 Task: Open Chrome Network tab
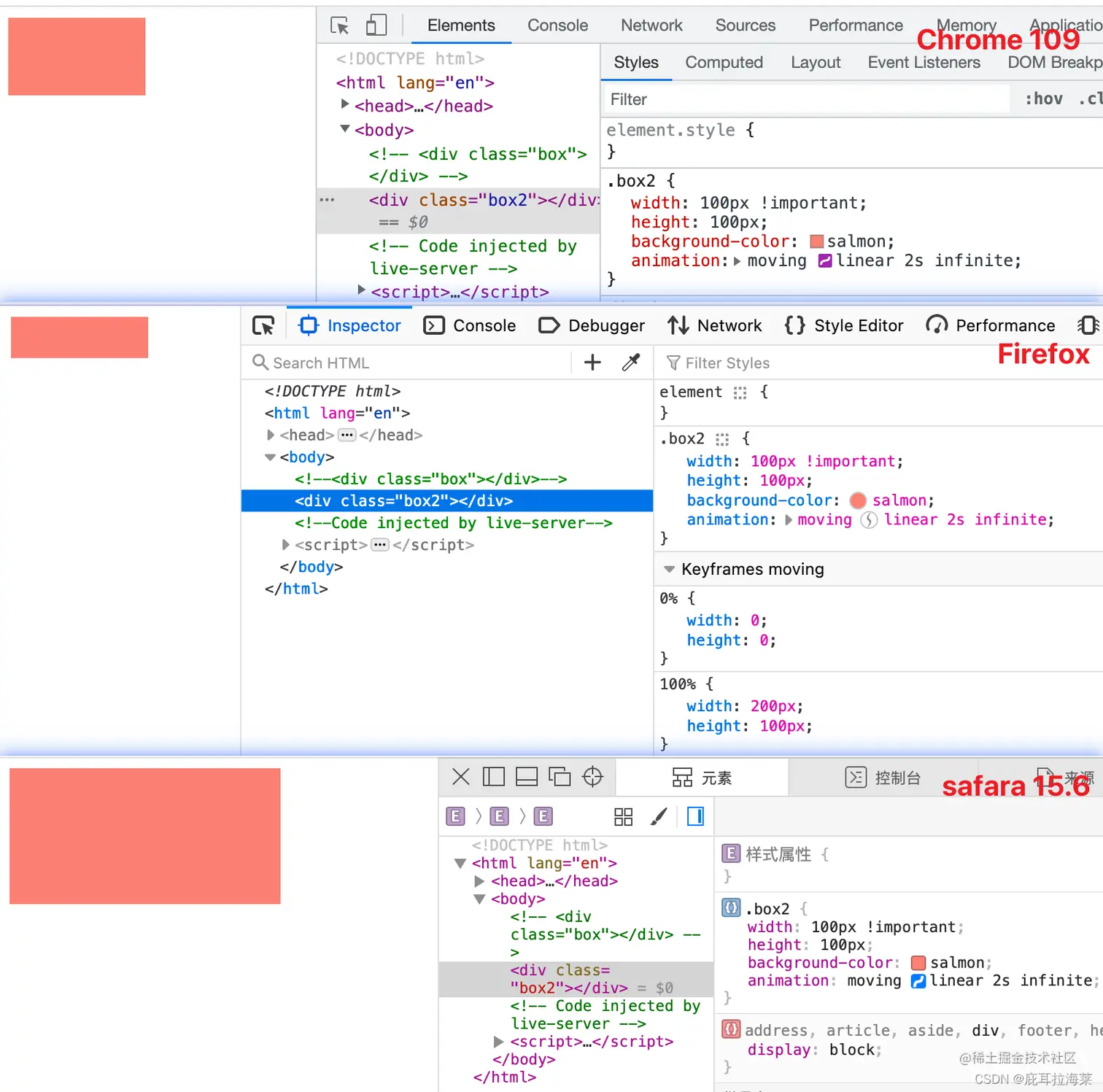point(651,26)
